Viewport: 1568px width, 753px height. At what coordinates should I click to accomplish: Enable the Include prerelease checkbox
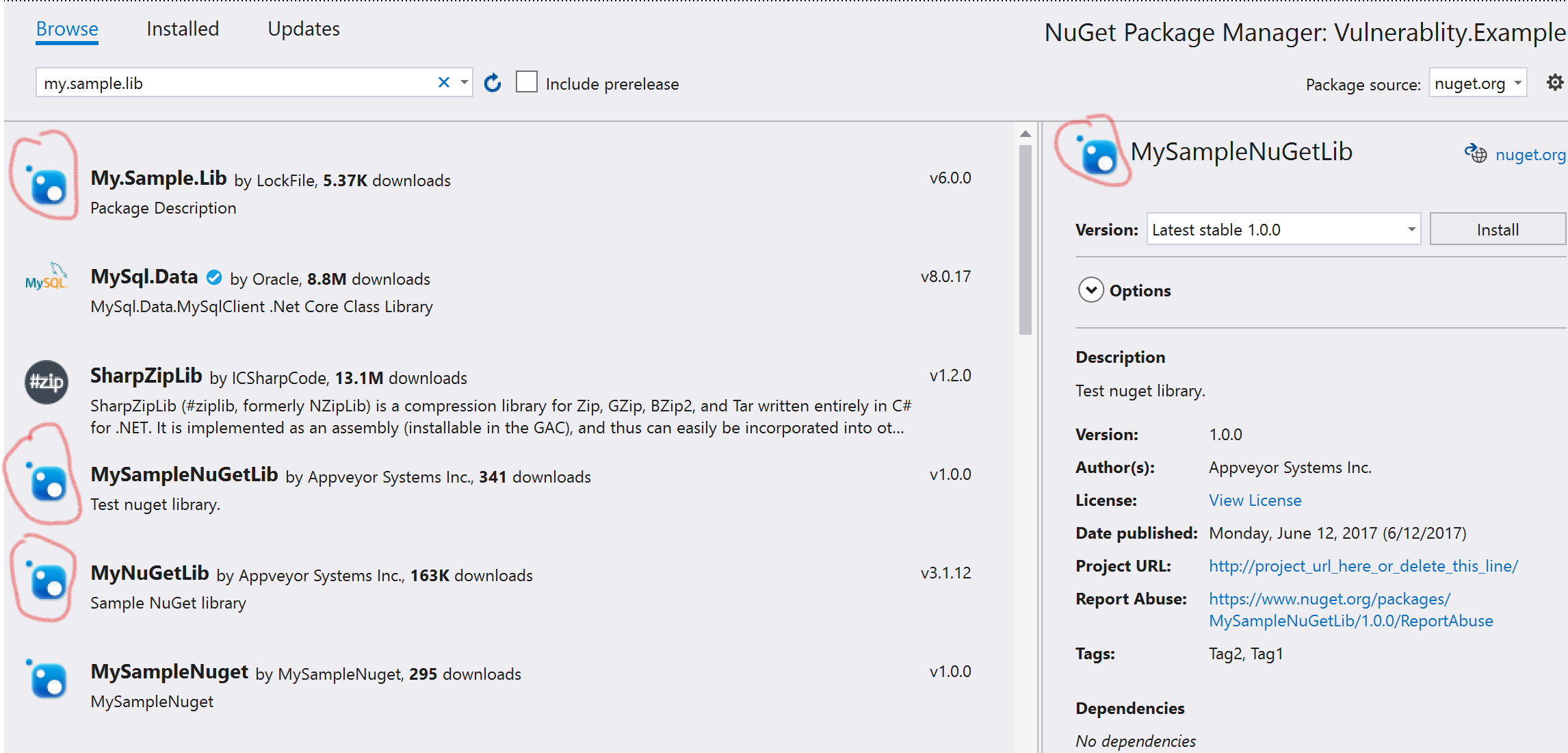coord(526,81)
